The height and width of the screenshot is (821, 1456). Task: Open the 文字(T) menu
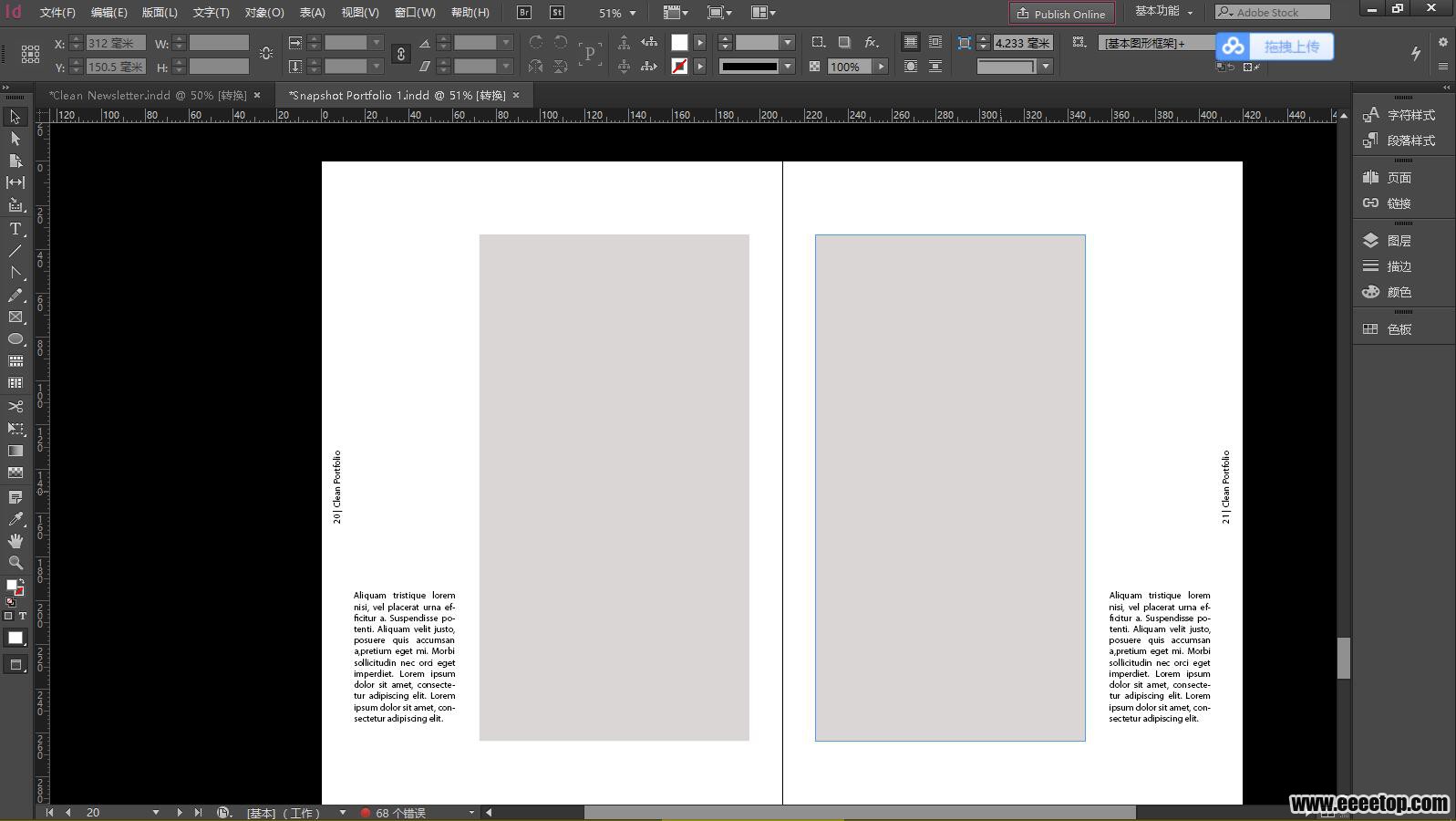(211, 13)
